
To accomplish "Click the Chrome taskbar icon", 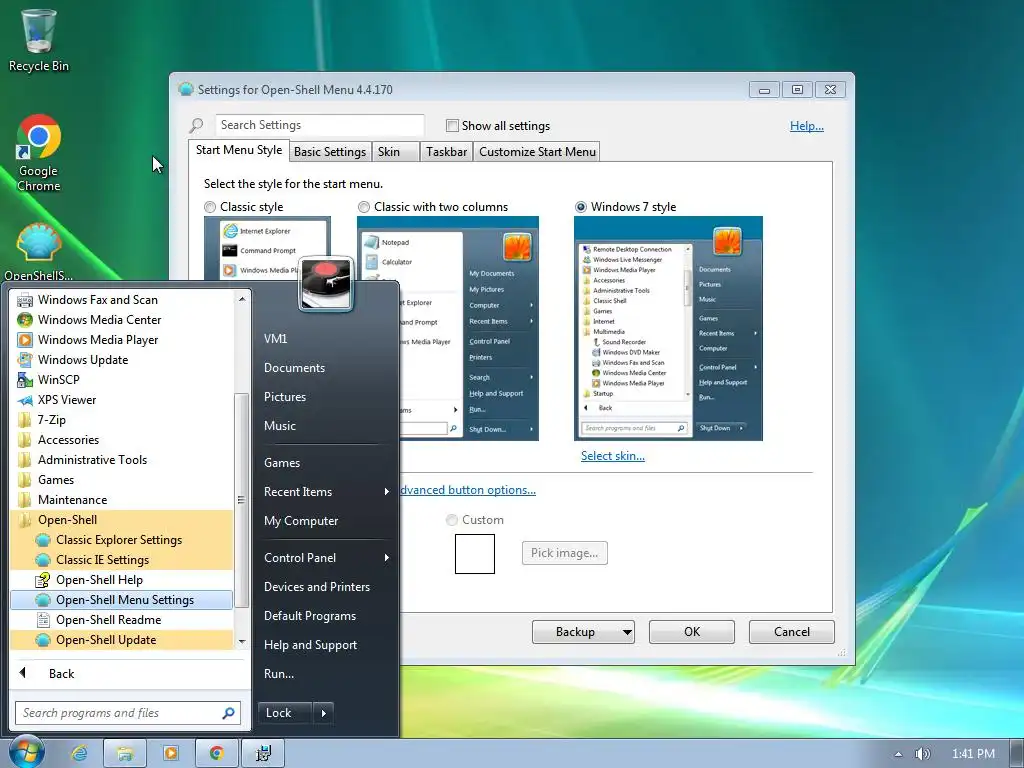I will (x=216, y=754).
